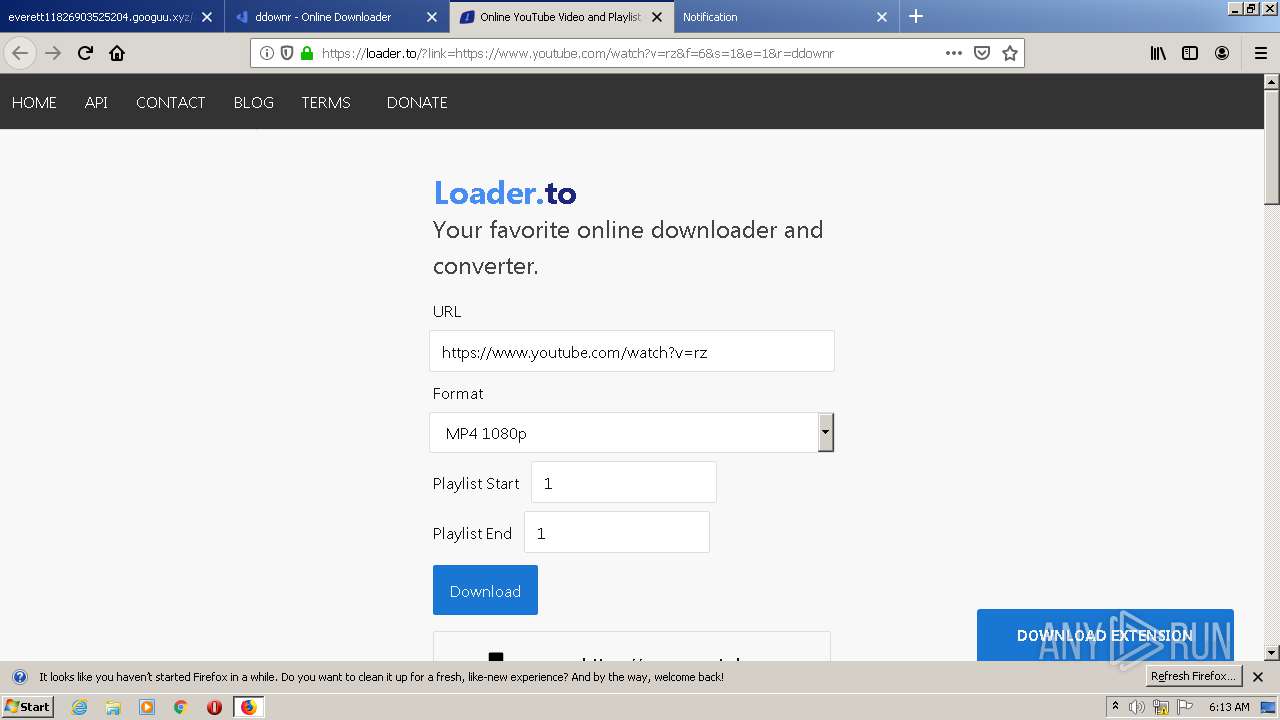Screen dimensions: 1280x720
Task: Click the green padlock connection icon
Action: (306, 53)
